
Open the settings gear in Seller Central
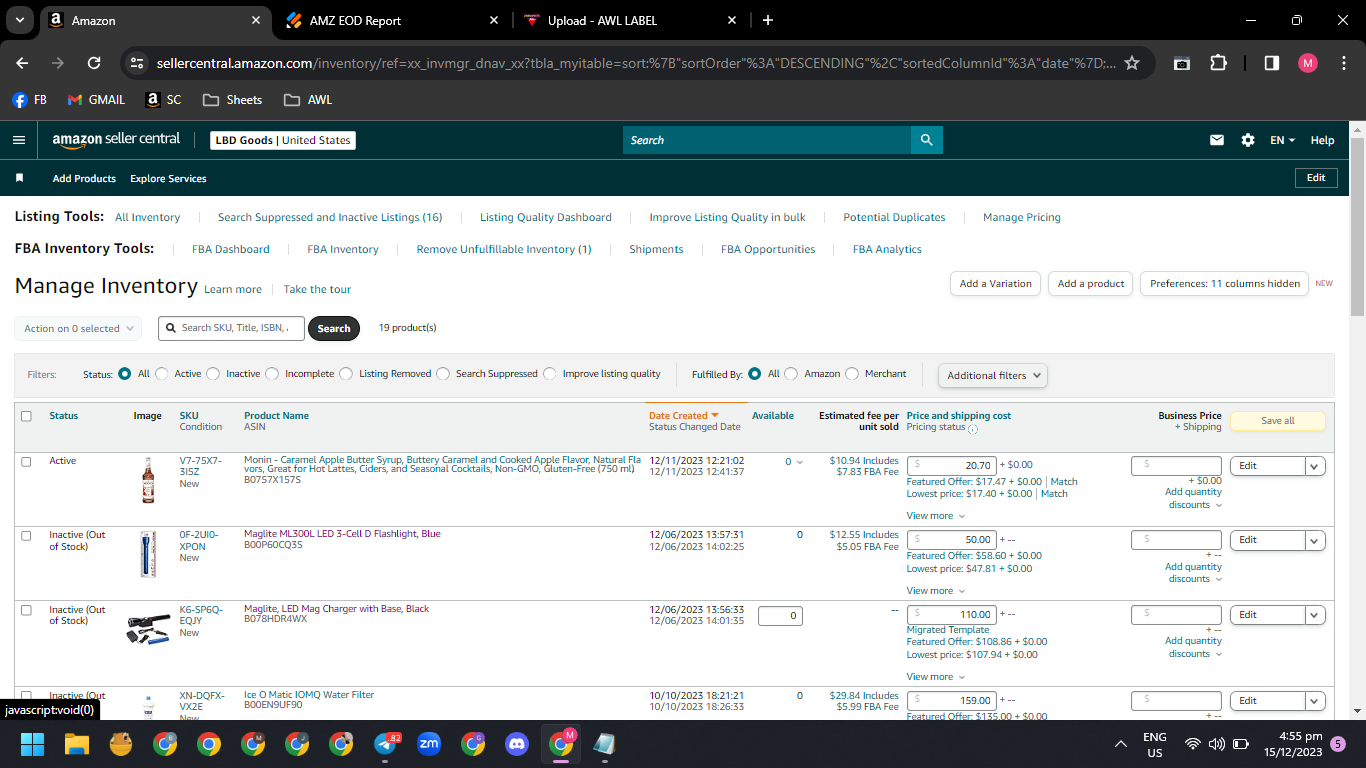tap(1248, 140)
